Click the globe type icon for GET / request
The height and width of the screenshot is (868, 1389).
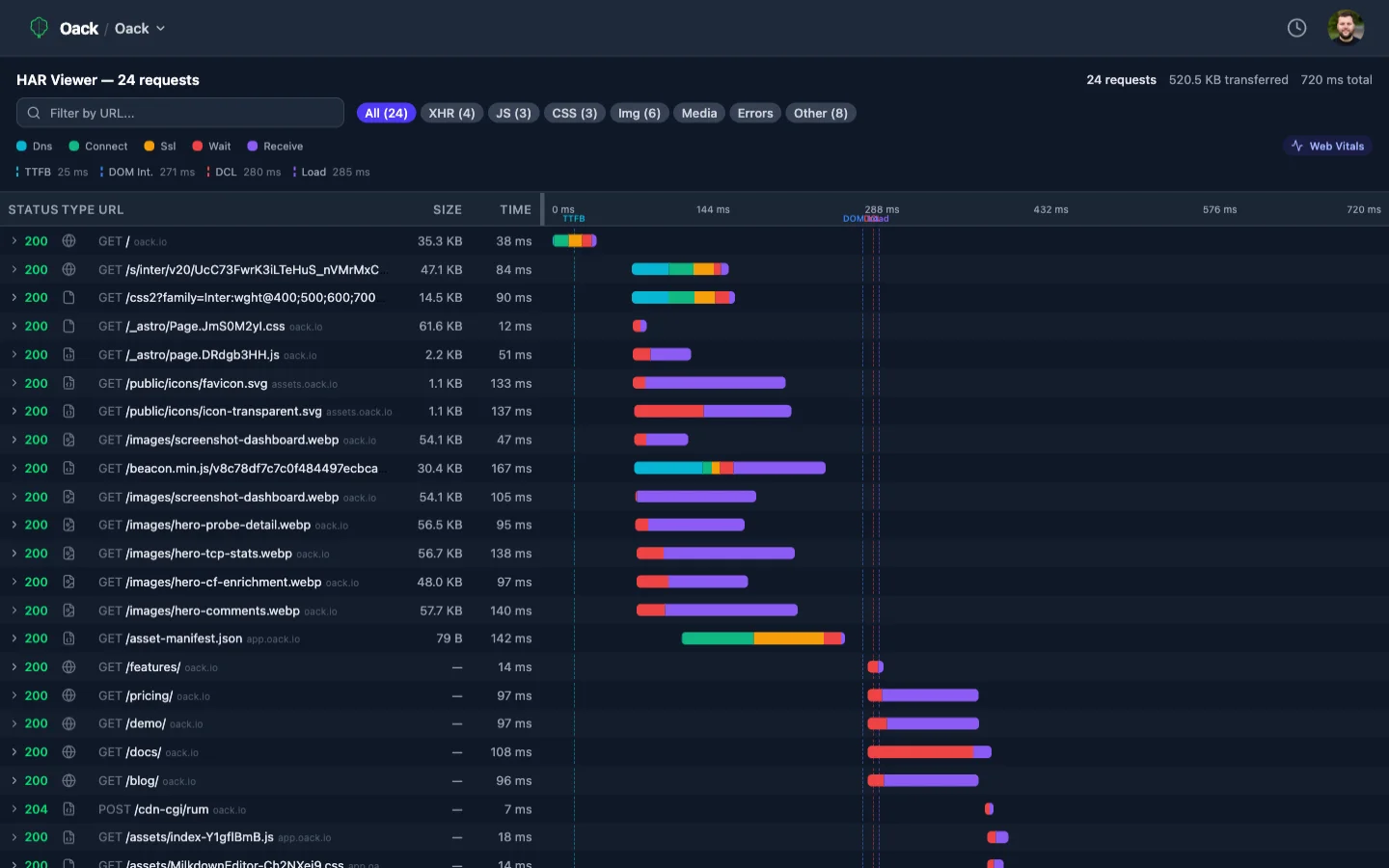(x=68, y=241)
